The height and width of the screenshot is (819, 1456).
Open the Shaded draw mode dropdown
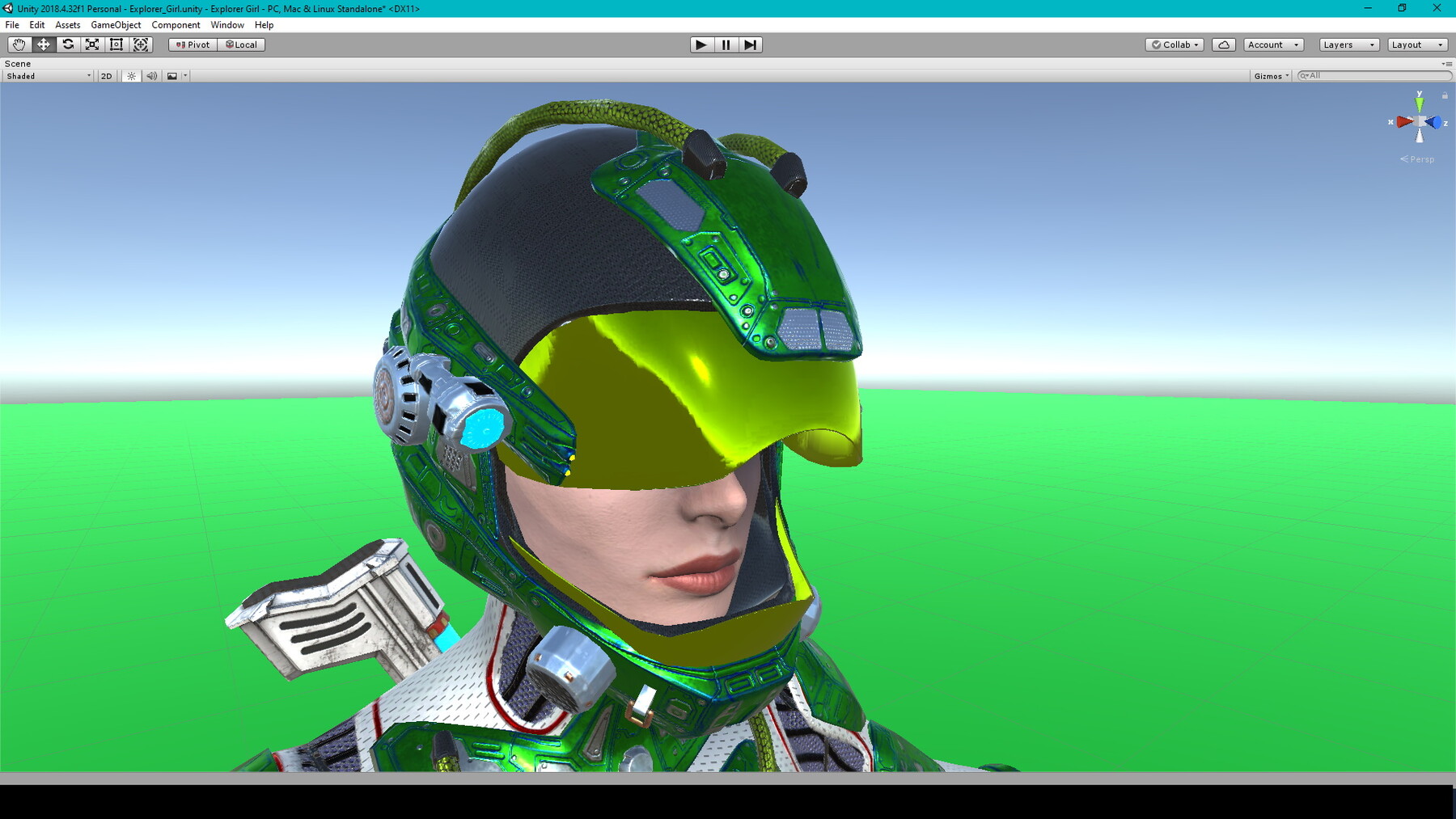[46, 75]
